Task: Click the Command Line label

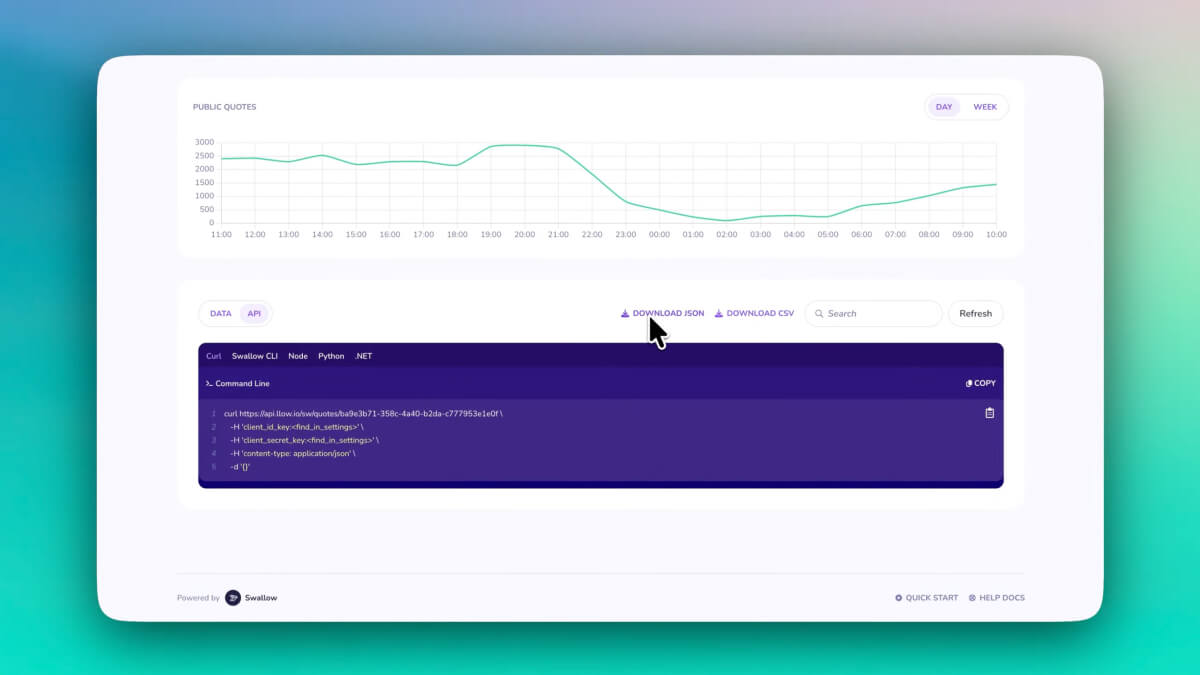Action: [243, 384]
